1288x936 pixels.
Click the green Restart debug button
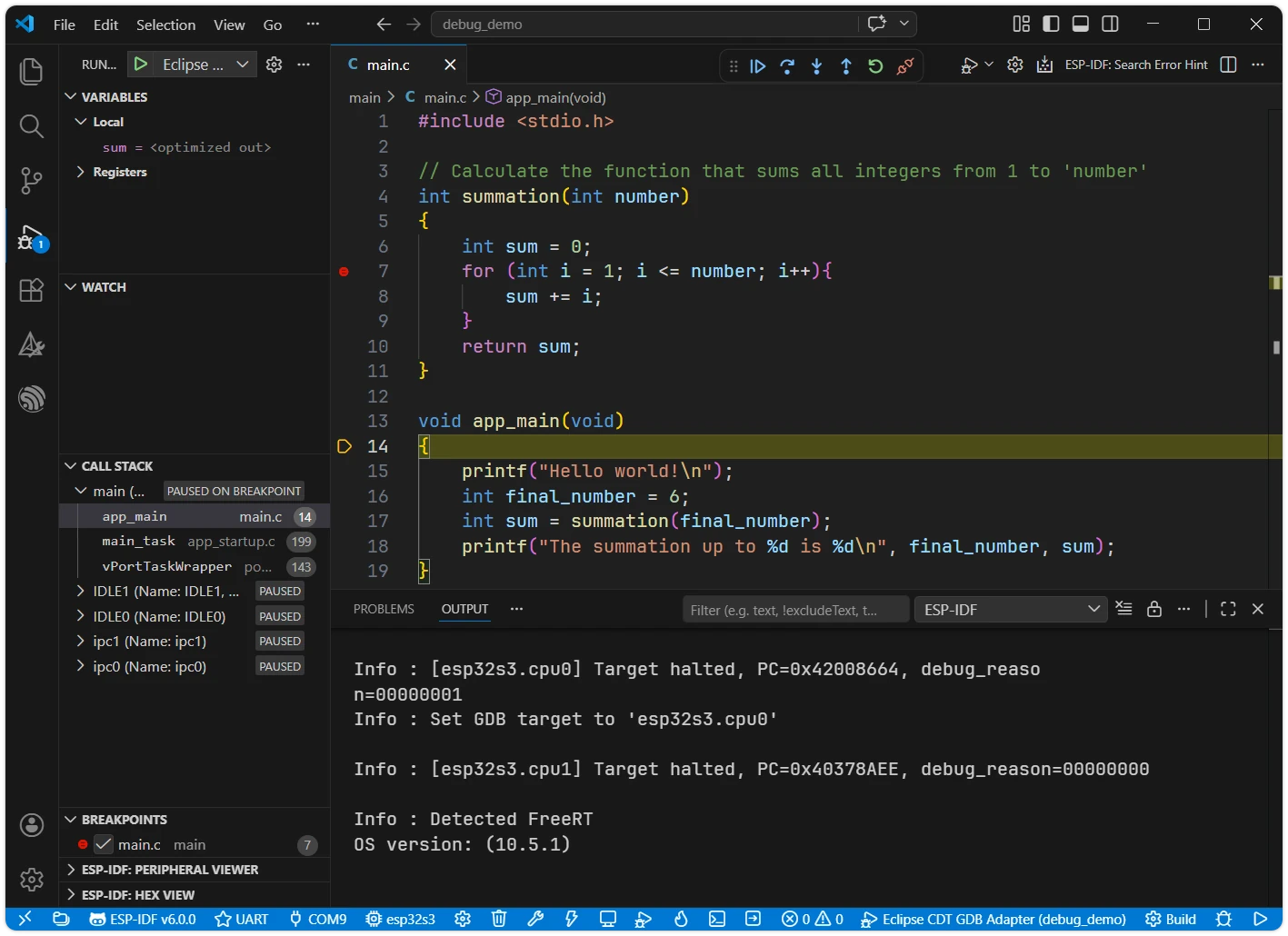[875, 65]
